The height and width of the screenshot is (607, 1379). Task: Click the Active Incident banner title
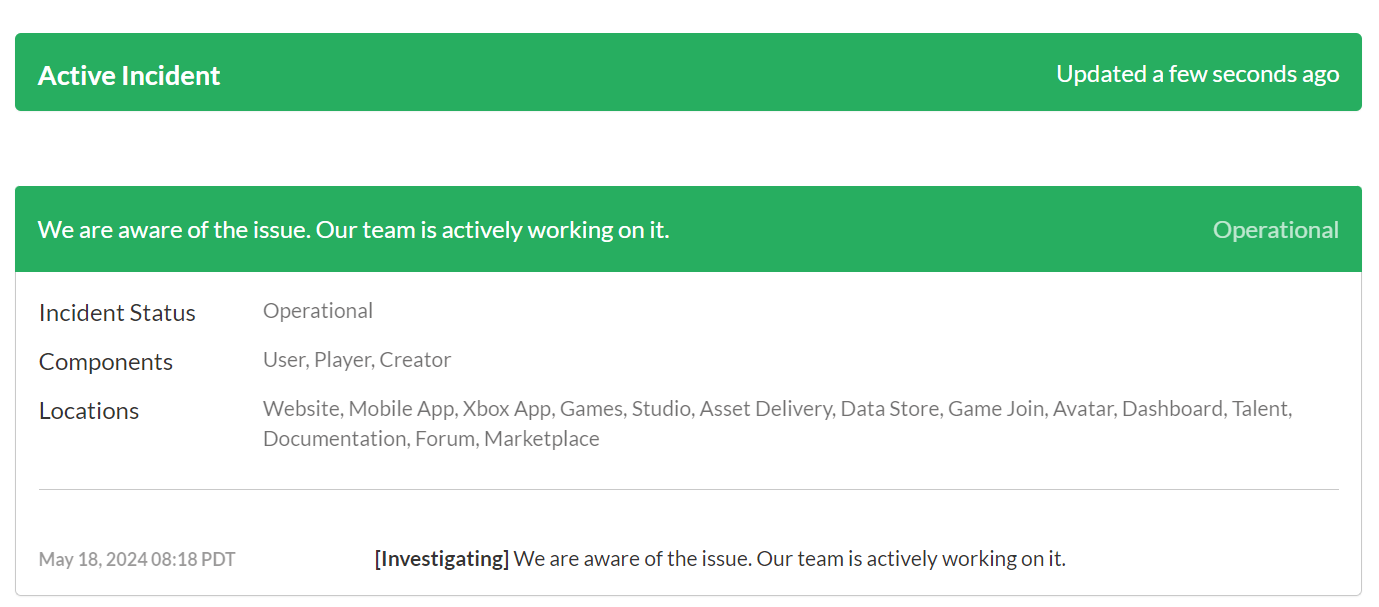pyautogui.click(x=129, y=76)
